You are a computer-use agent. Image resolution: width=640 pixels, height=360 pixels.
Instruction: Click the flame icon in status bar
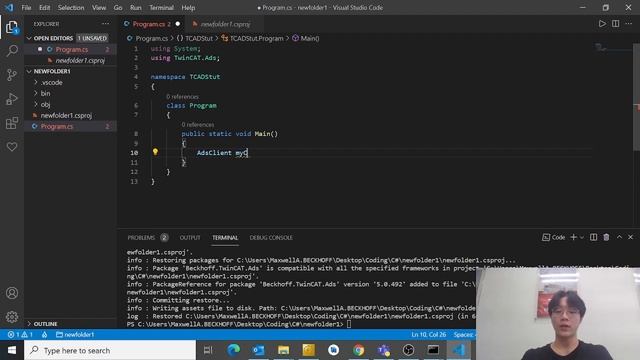44,334
